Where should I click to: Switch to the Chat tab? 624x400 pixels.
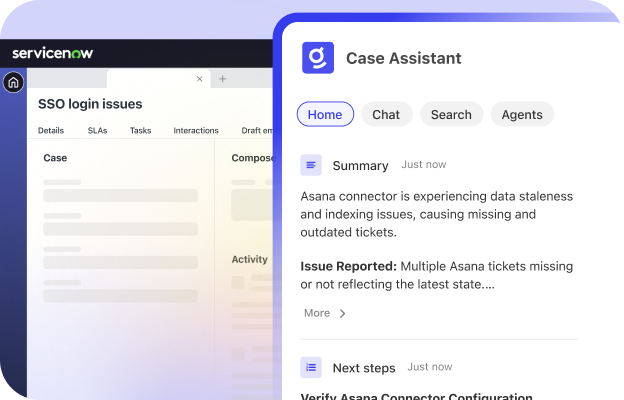[x=386, y=114]
